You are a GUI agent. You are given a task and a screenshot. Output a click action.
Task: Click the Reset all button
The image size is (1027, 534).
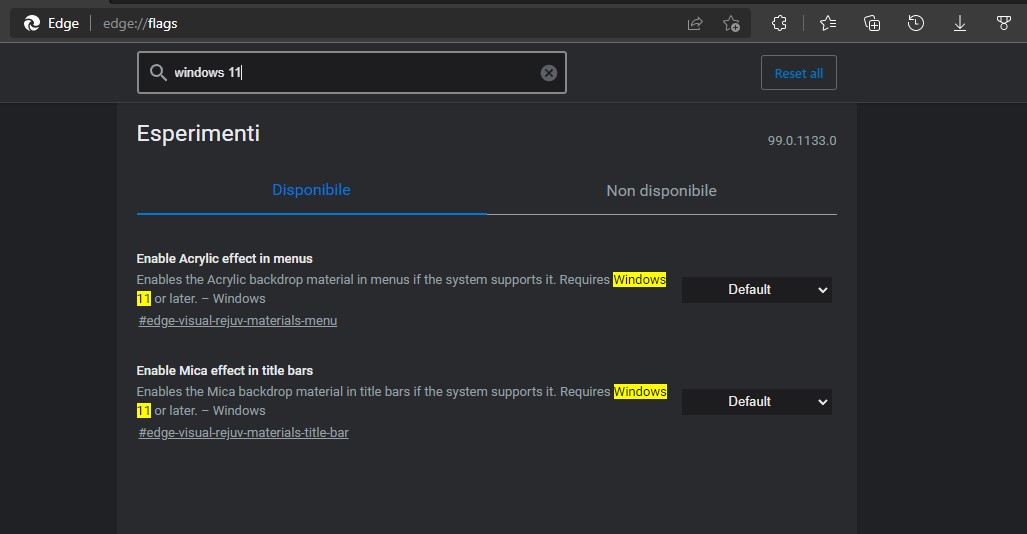[x=798, y=73]
